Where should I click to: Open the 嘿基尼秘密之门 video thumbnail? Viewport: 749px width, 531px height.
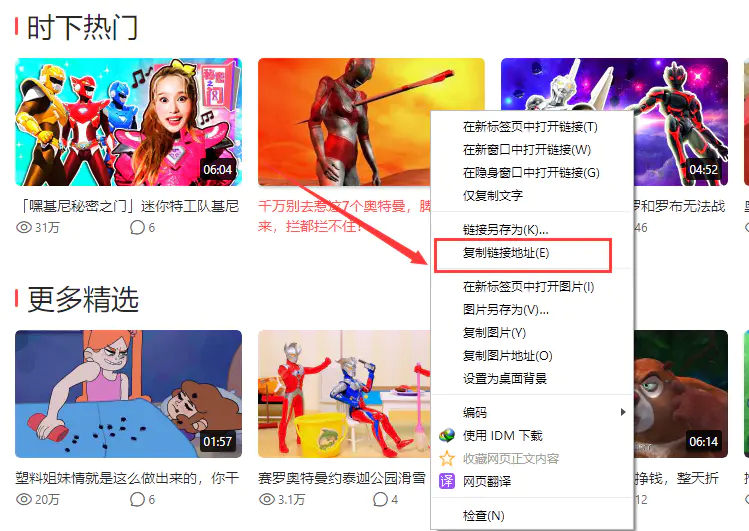pos(128,122)
